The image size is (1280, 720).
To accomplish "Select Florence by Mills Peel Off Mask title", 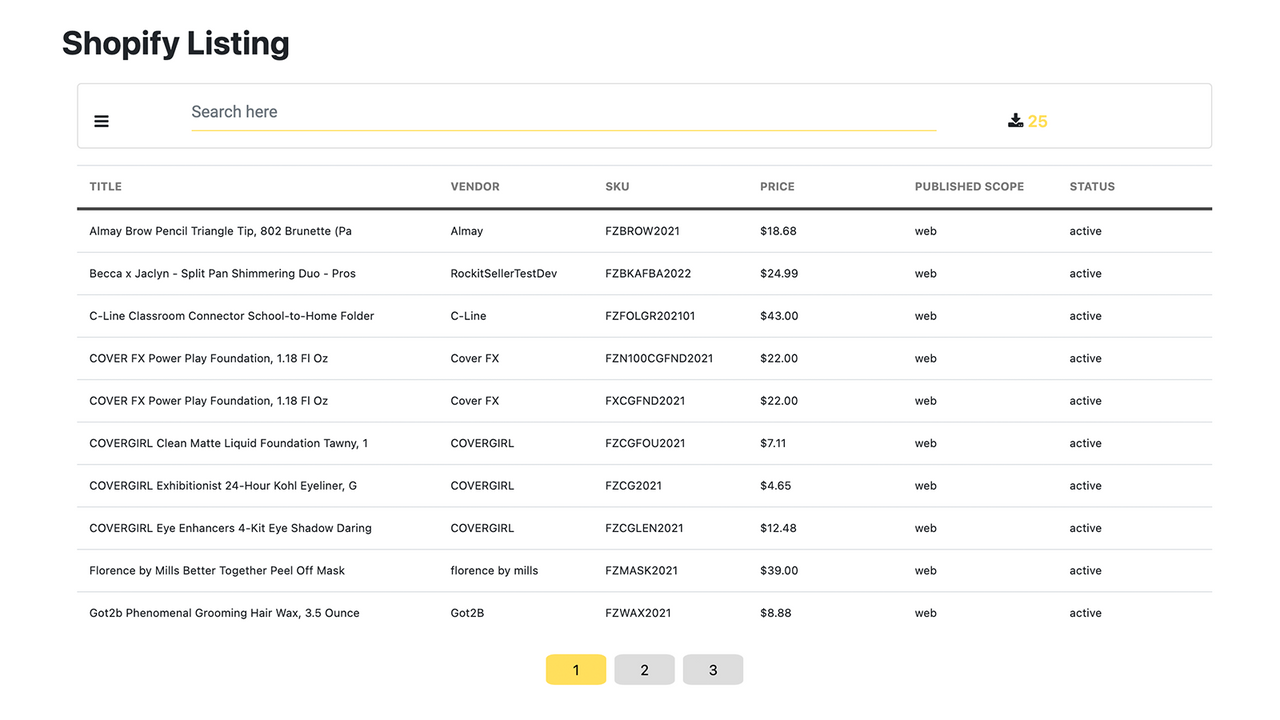I will point(217,571).
